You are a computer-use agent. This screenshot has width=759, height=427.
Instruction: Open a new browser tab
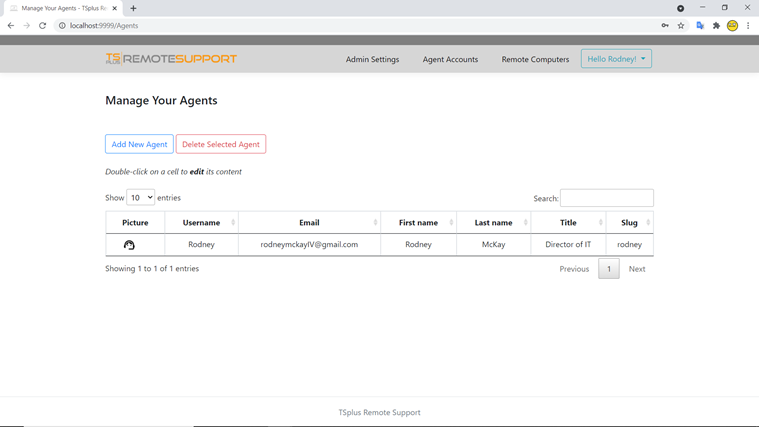point(133,8)
